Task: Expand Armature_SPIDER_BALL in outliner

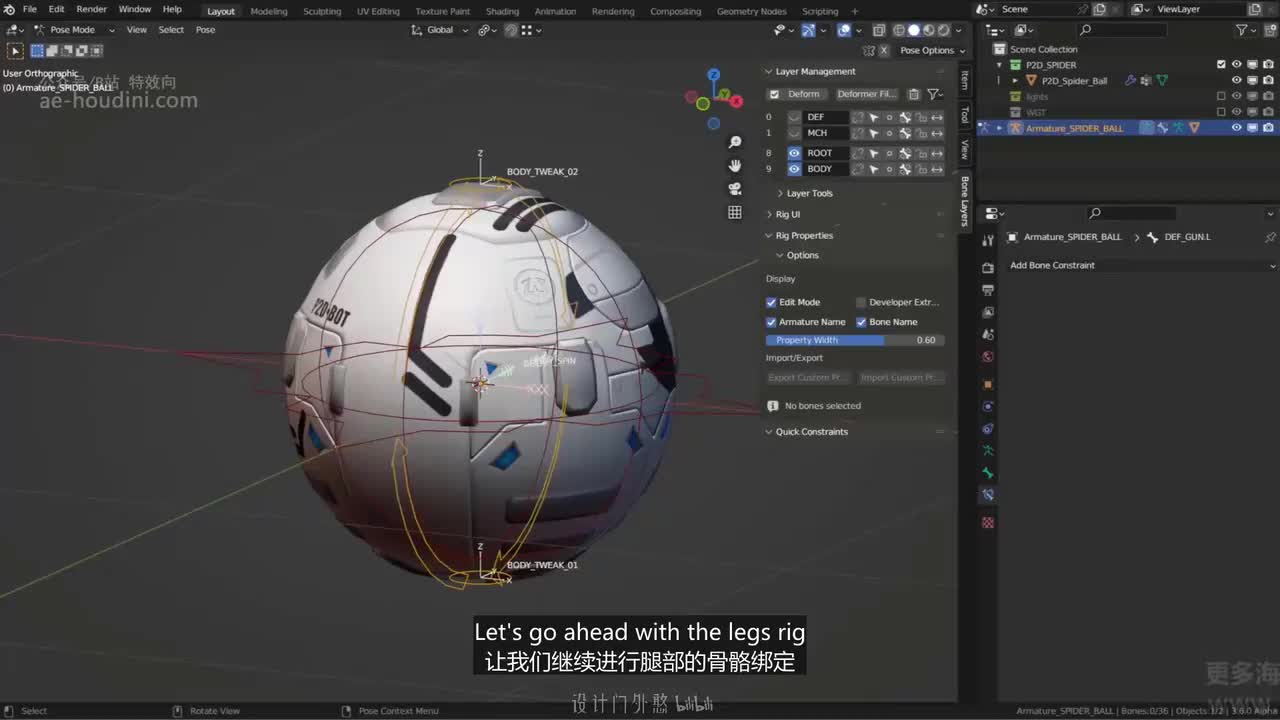Action: (x=999, y=128)
